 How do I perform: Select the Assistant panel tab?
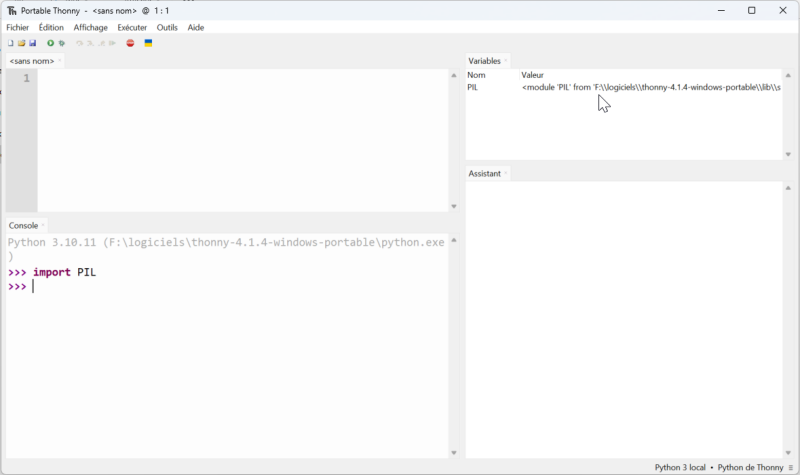point(484,173)
